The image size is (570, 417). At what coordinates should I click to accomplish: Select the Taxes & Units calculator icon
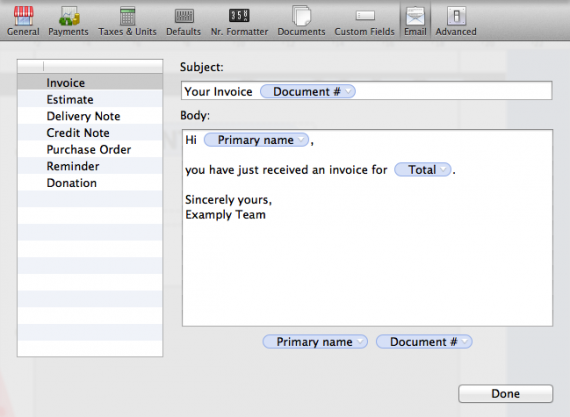pyautogui.click(x=127, y=16)
